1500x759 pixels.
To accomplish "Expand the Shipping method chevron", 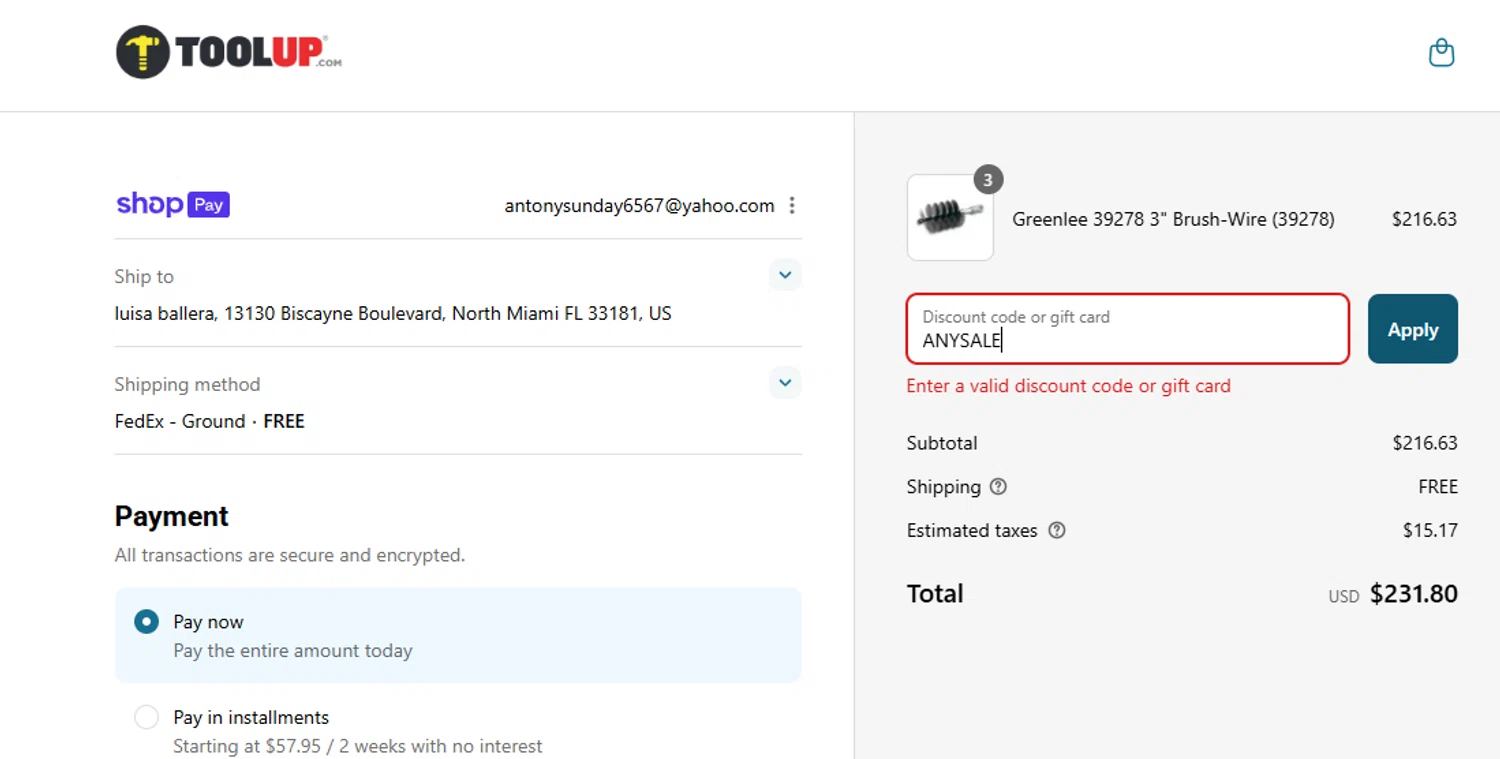I will [785, 383].
